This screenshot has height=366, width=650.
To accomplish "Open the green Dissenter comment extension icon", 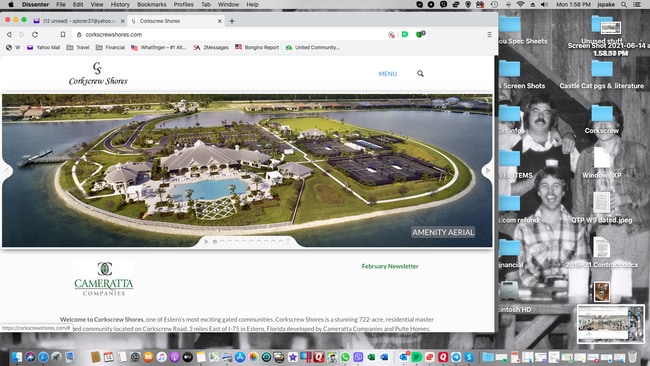I will click(405, 34).
